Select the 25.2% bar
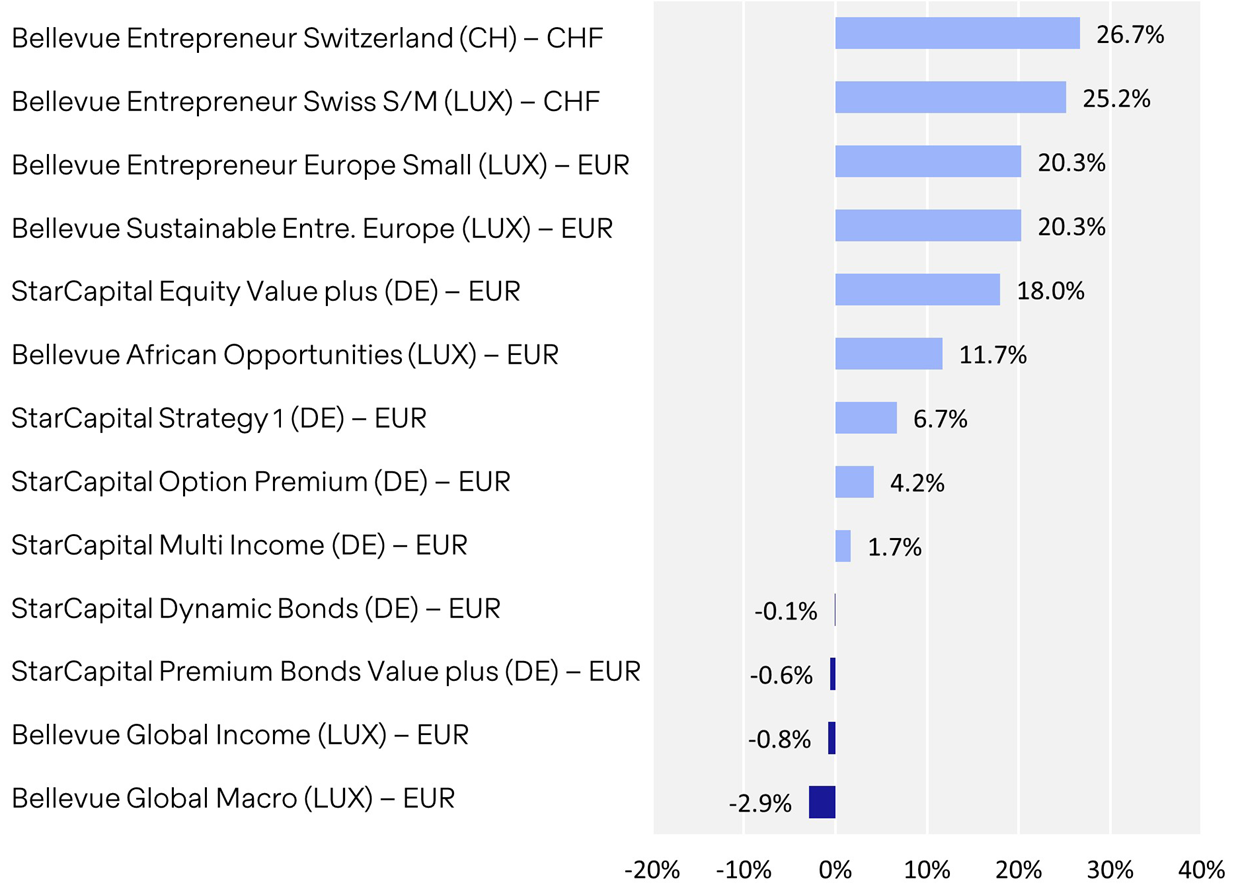The height and width of the screenshot is (895, 1240). [950, 98]
